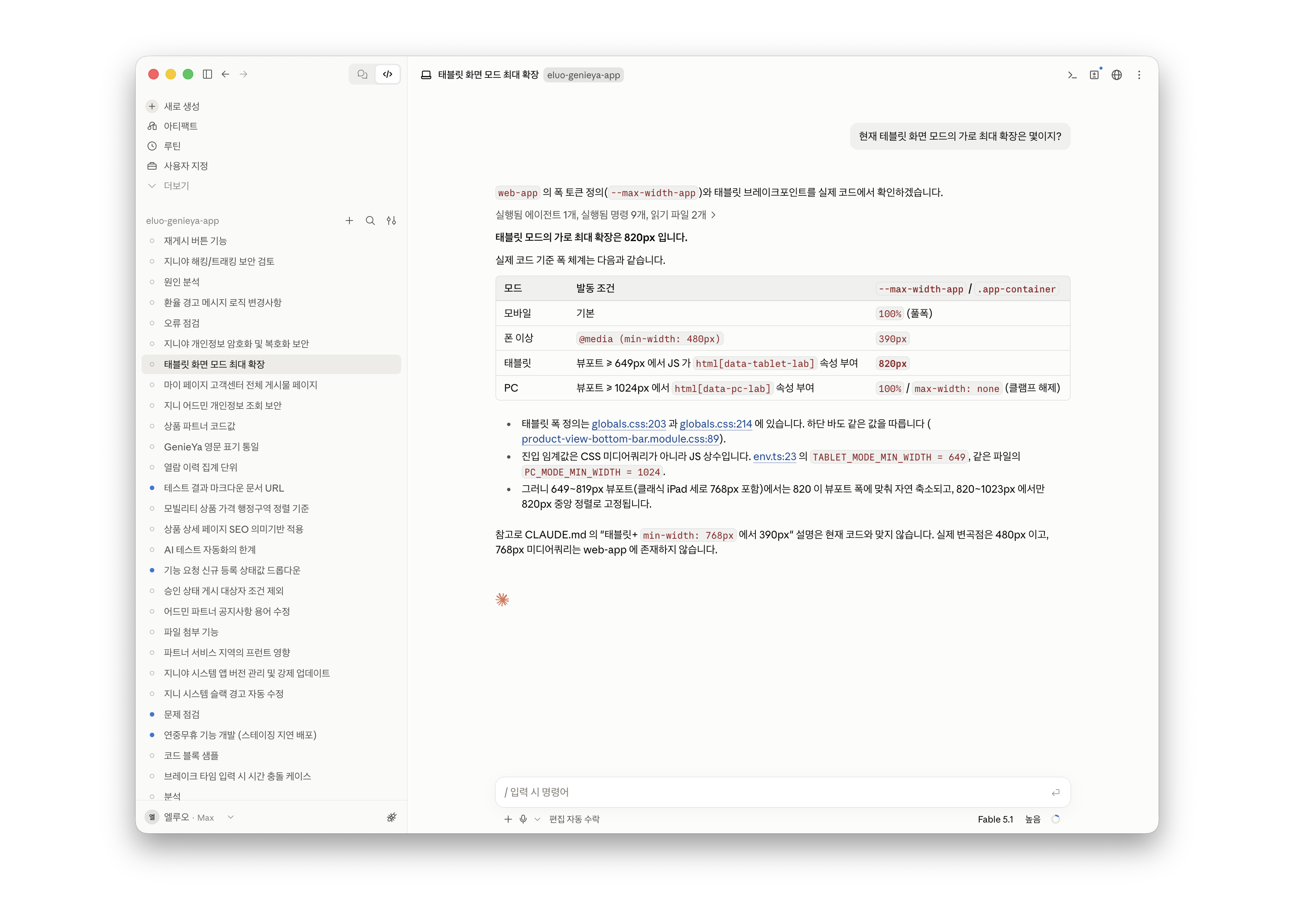Add new session in eluo-genieya-app project
The image size is (1292, 924).
[x=349, y=220]
